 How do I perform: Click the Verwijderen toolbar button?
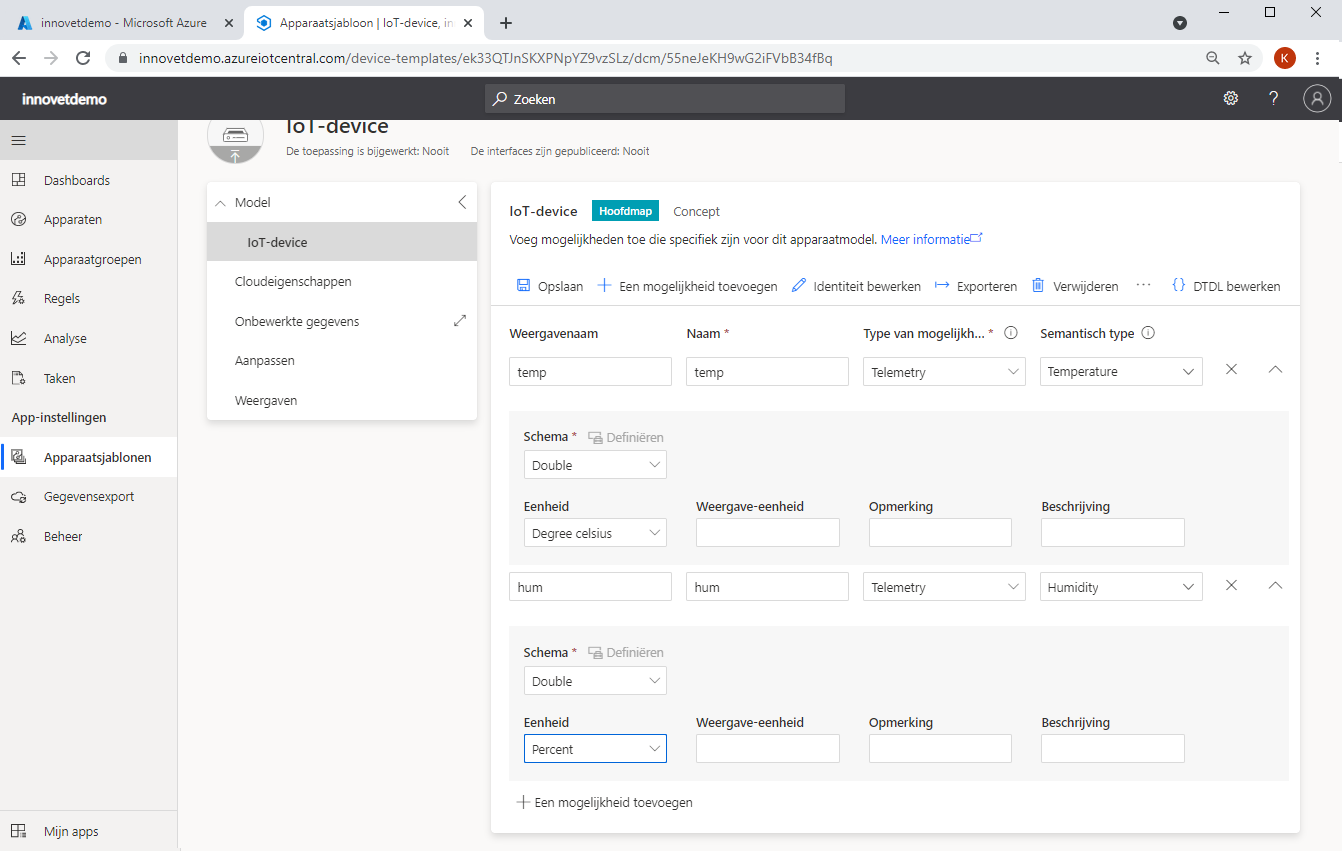1075,286
